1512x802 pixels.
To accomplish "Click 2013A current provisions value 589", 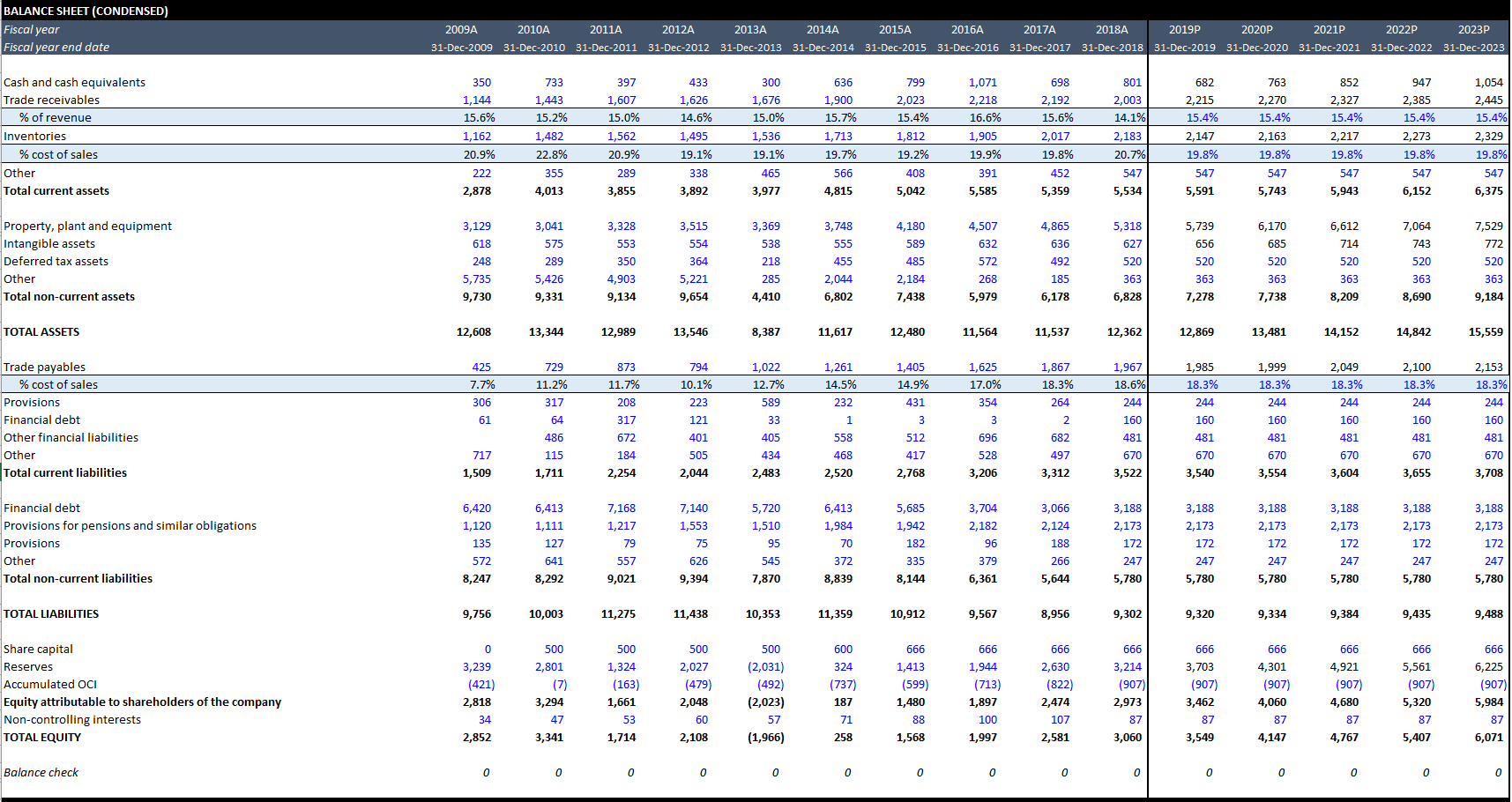I will (x=771, y=403).
